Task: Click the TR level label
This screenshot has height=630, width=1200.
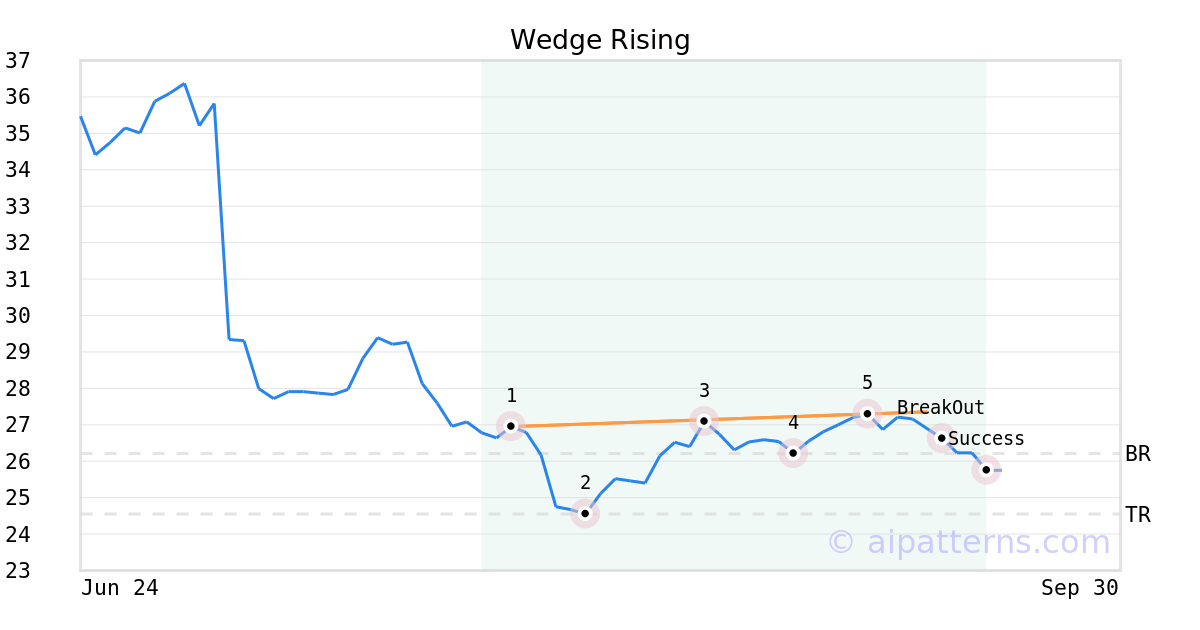Action: tap(1138, 515)
